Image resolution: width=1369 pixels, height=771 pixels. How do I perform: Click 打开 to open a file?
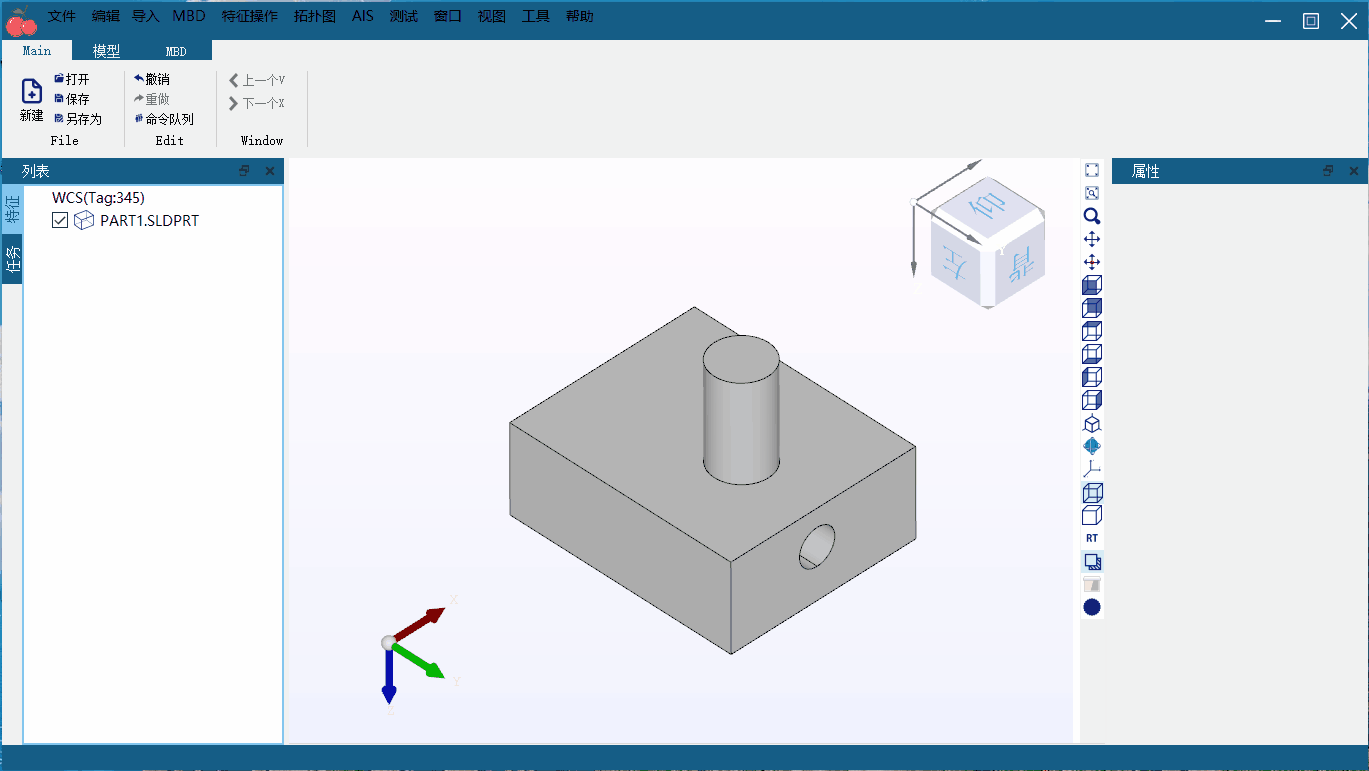(72, 79)
